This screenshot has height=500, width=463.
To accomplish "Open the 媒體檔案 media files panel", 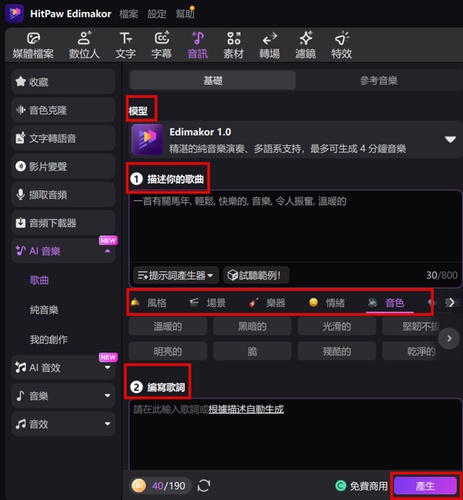I will click(33, 46).
